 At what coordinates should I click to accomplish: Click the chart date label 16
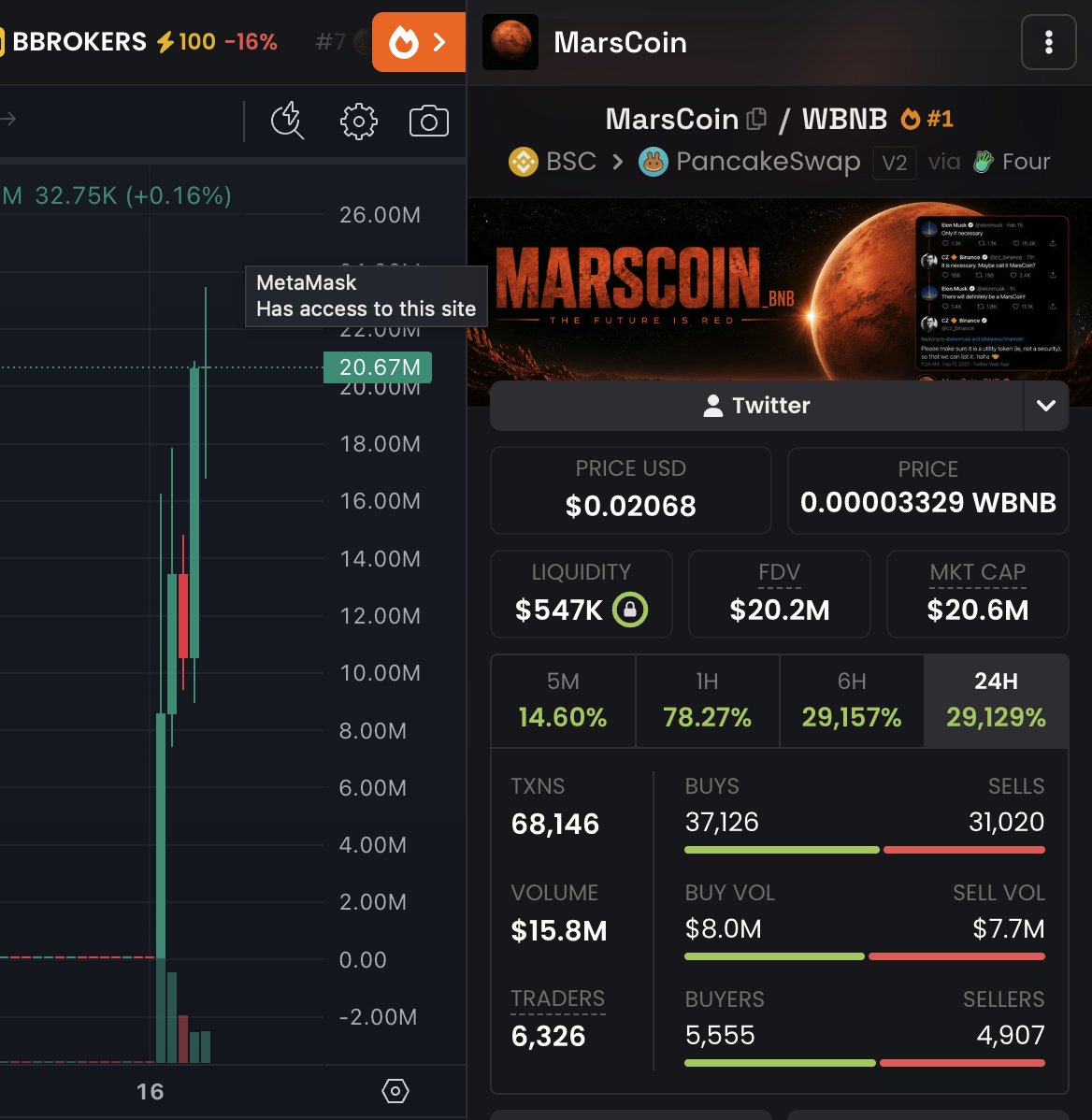click(x=150, y=1091)
